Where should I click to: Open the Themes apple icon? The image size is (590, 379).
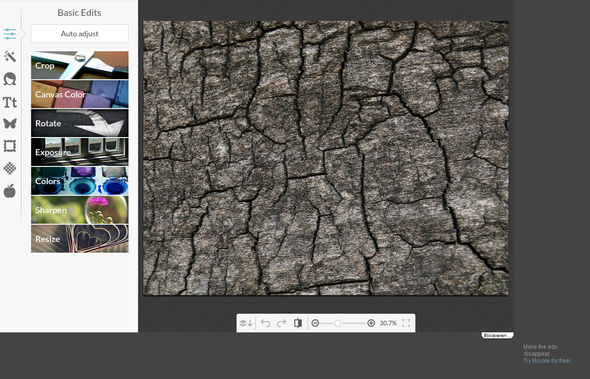[10, 191]
